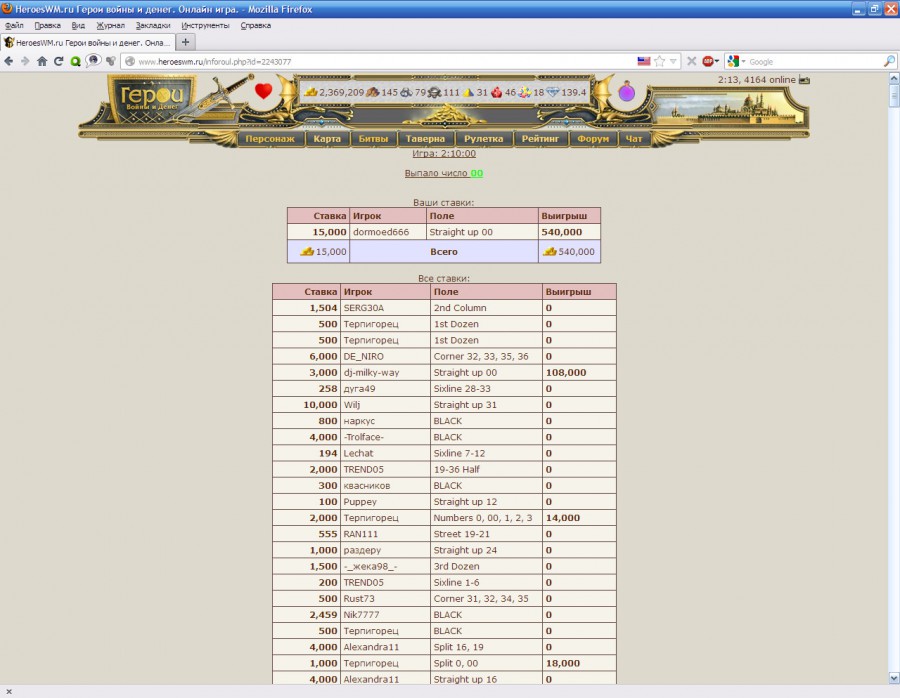Click the vertical scrollbar down arrow
Viewport: 900px width, 698px height.
(893, 677)
